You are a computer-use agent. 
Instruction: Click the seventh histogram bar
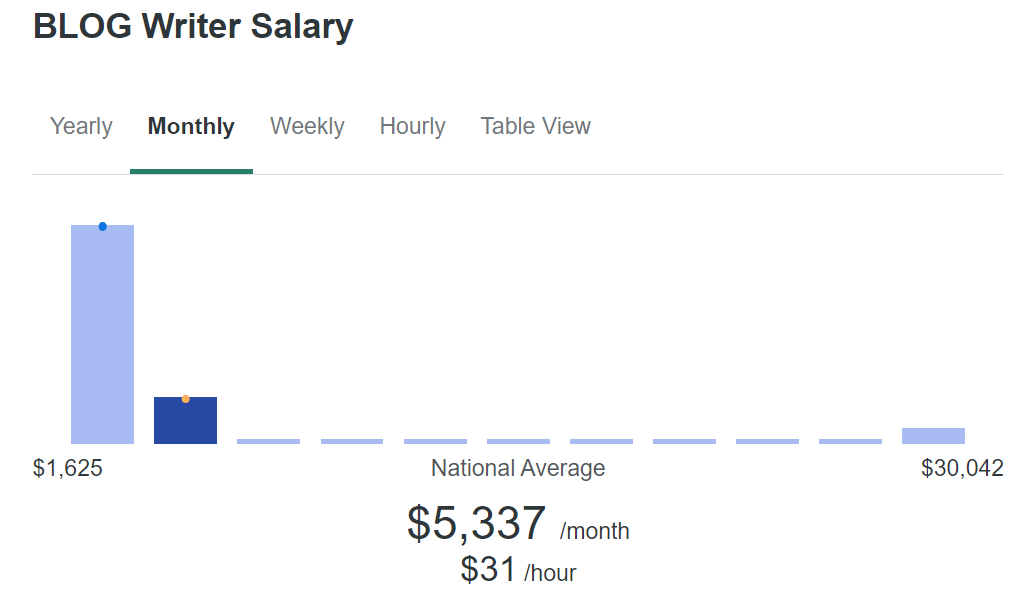point(601,441)
